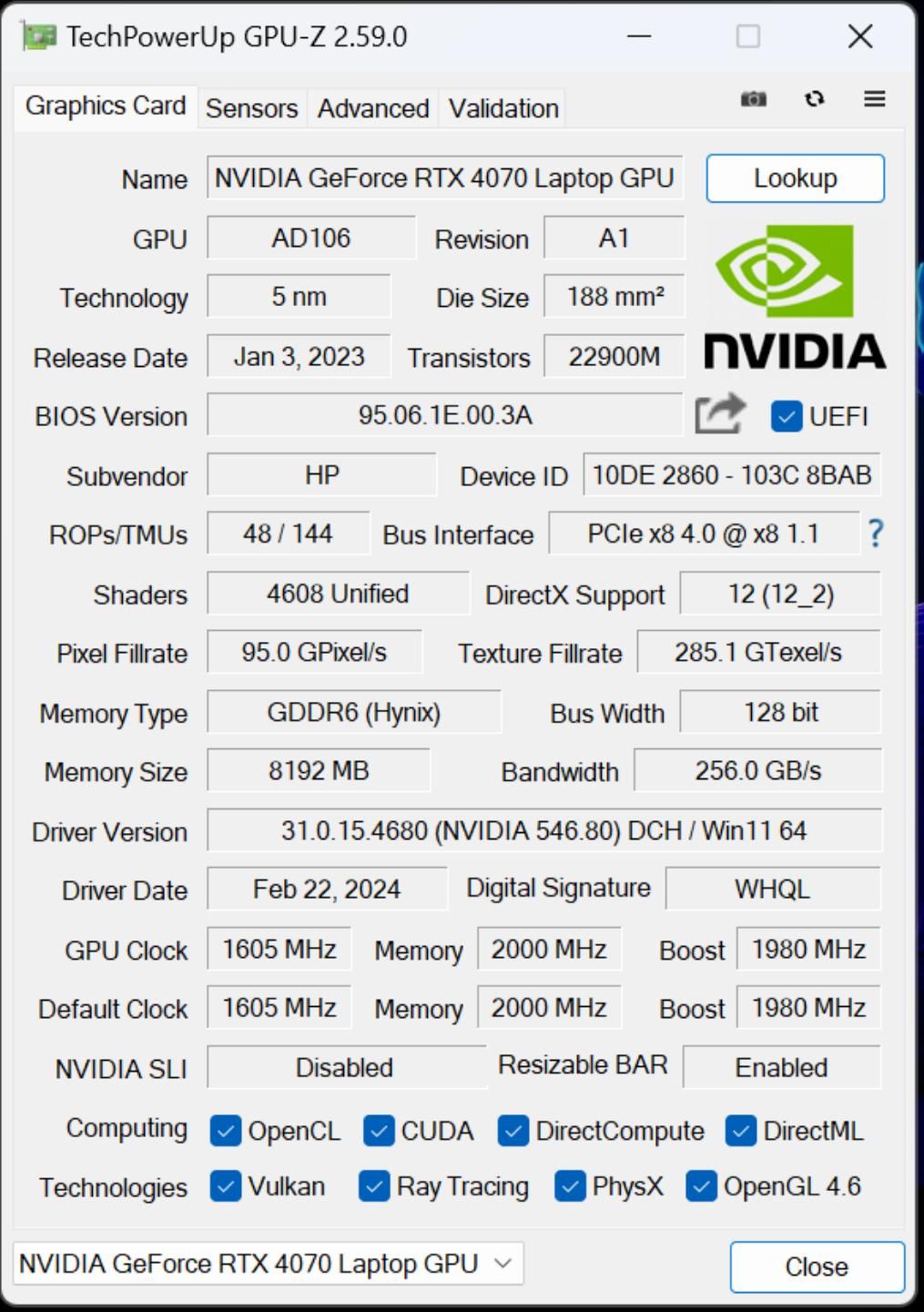Toggle the Ray Tracing checkbox

pos(374,1186)
